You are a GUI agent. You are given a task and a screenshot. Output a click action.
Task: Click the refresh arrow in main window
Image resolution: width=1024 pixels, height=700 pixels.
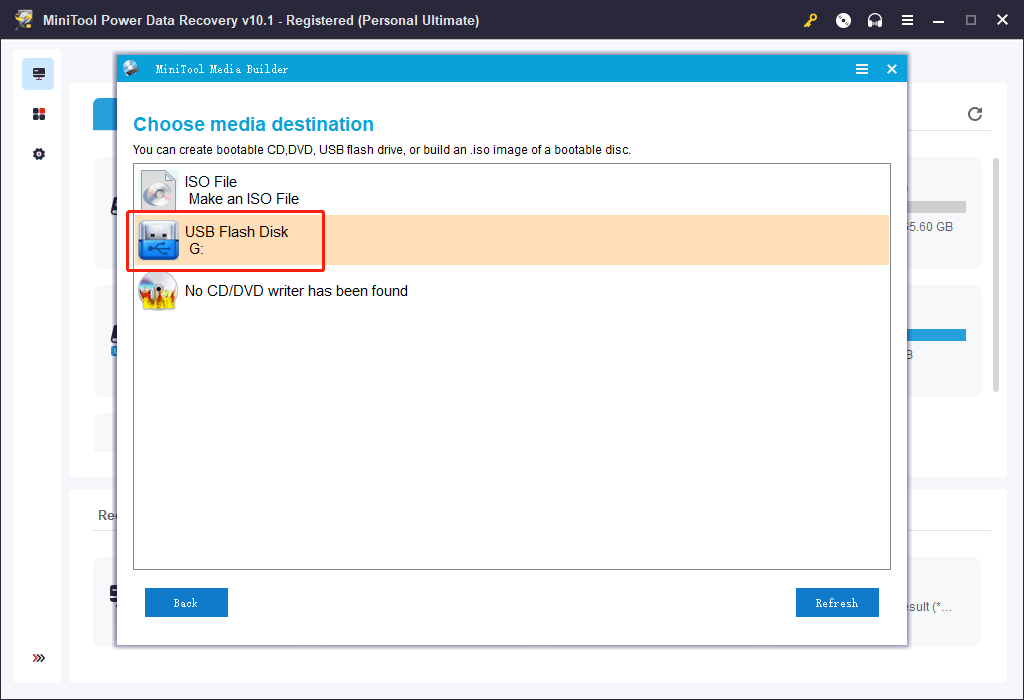tap(975, 114)
